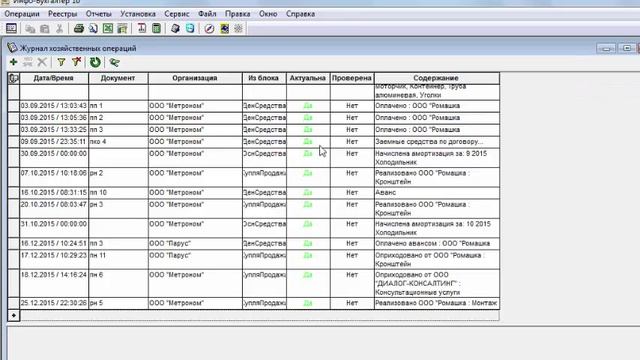This screenshot has height=360, width=640.
Task: Open the Правка menu
Action: click(x=238, y=14)
